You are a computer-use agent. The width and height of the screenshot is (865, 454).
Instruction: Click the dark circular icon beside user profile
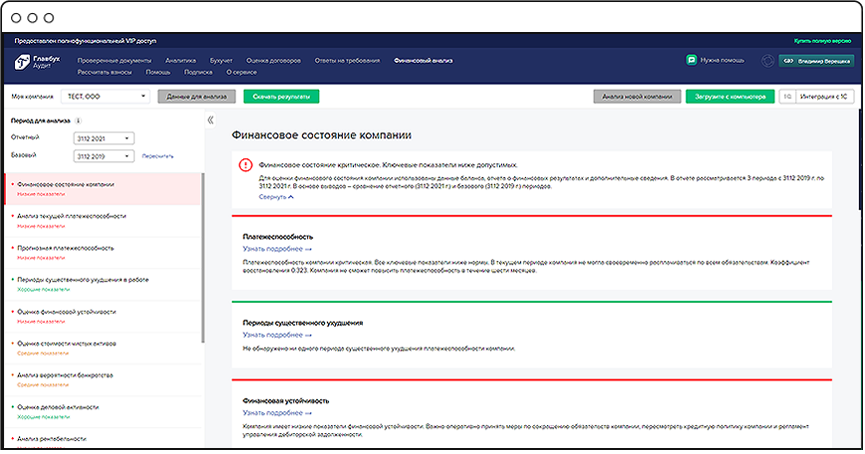[767, 60]
